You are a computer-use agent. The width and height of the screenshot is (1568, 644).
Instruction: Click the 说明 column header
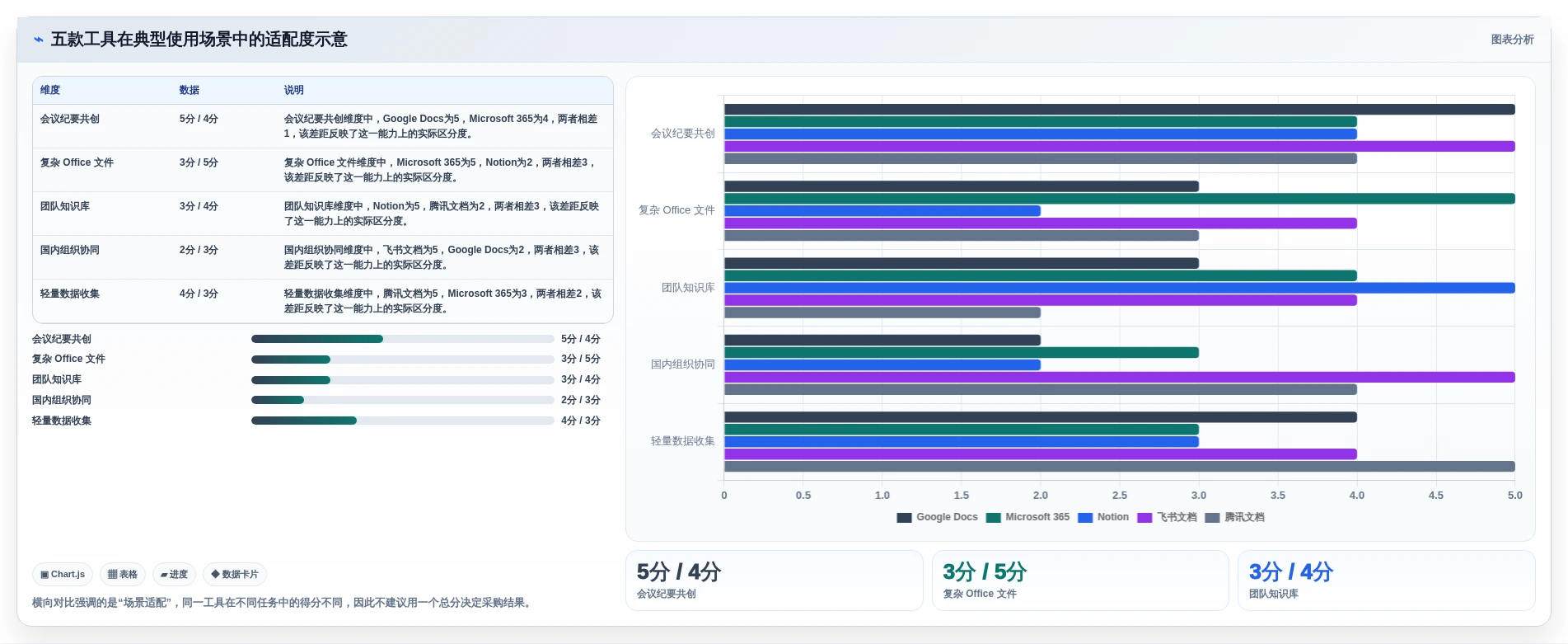pos(294,91)
